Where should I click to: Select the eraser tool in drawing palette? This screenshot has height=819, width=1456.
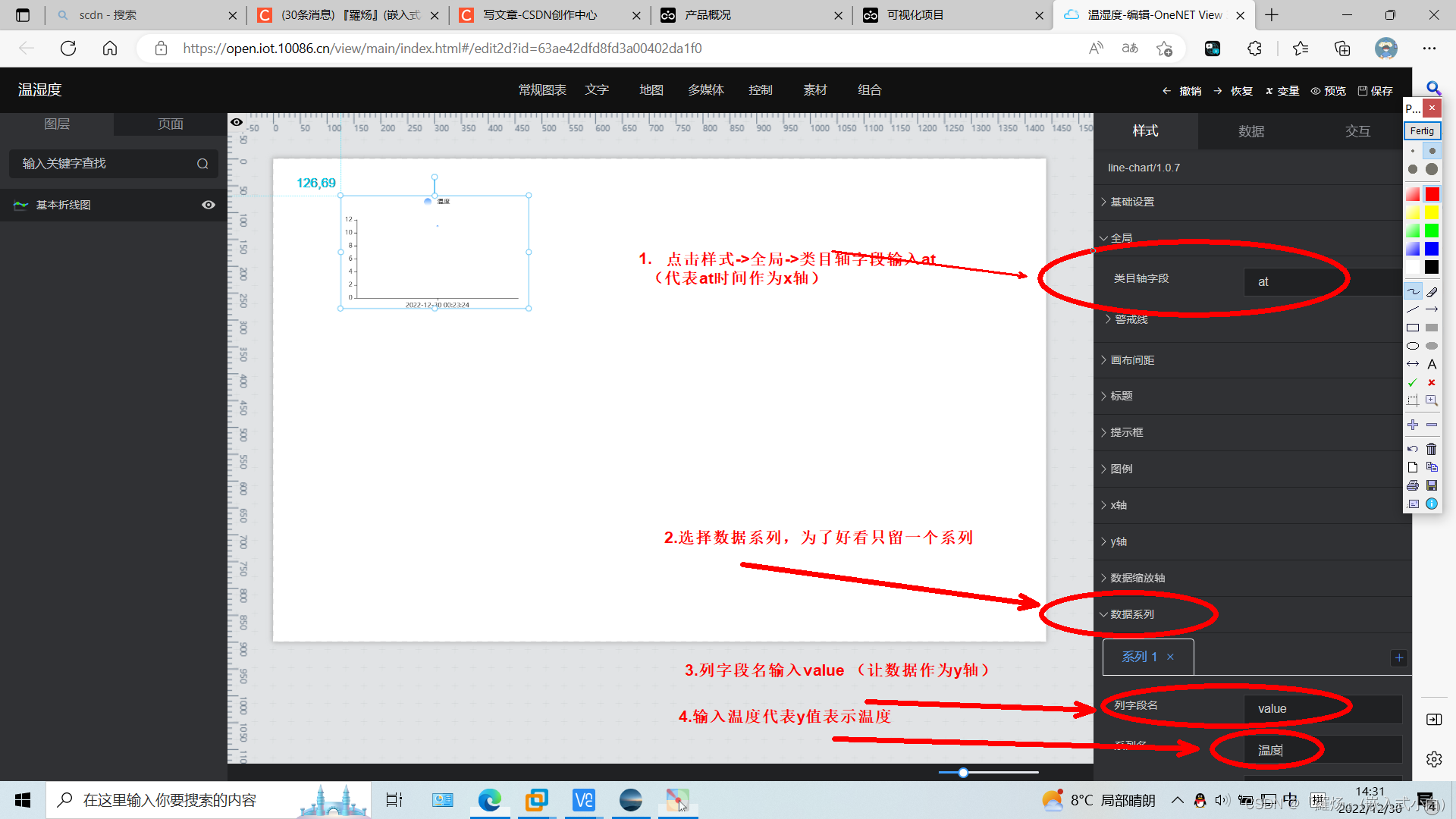click(x=1432, y=291)
